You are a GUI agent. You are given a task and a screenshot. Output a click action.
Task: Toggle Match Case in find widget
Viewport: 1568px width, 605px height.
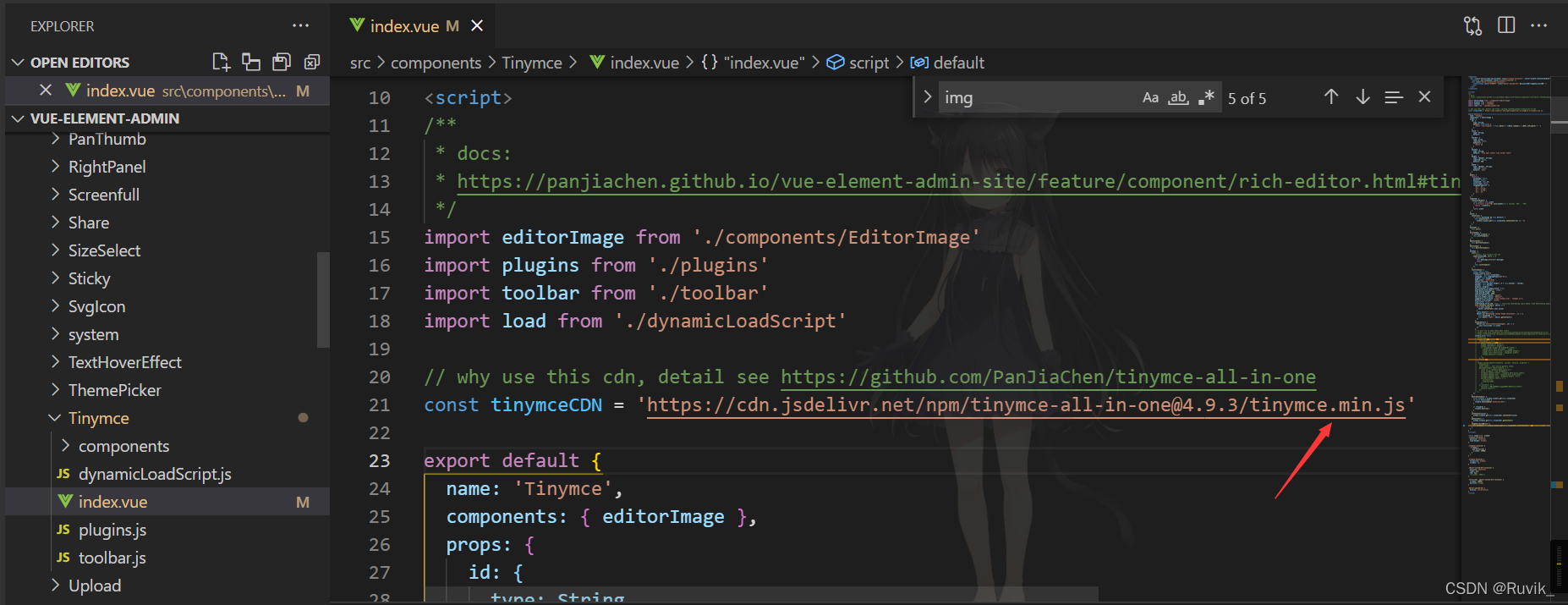(x=1150, y=97)
